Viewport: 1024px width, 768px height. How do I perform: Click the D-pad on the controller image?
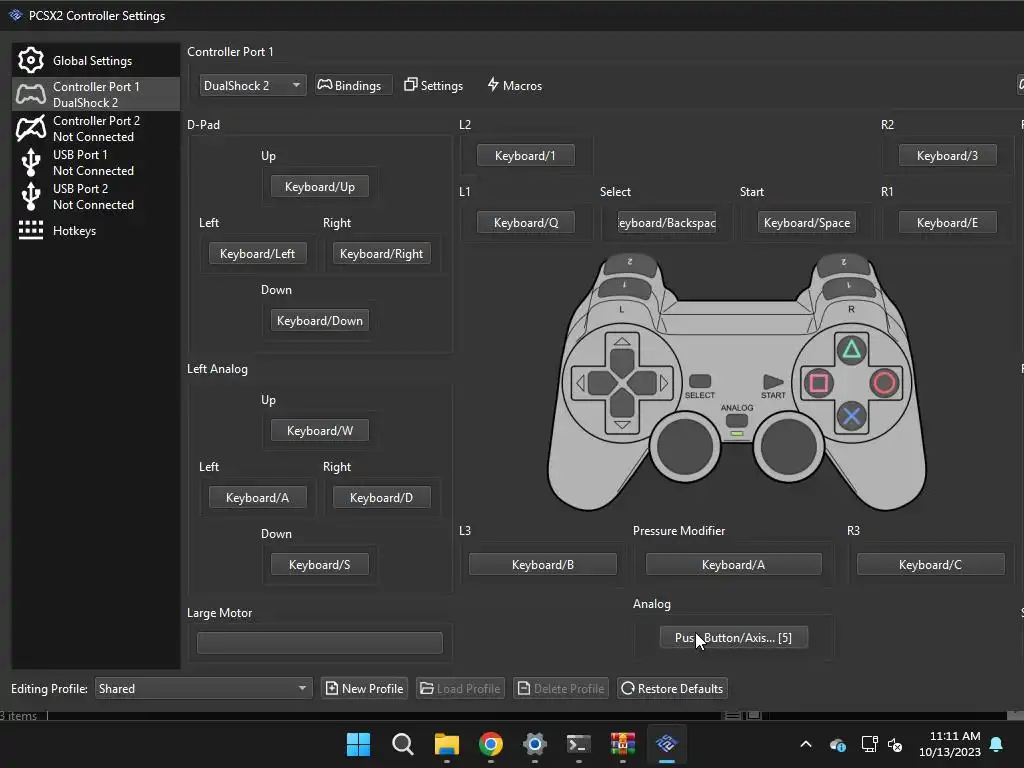(622, 383)
